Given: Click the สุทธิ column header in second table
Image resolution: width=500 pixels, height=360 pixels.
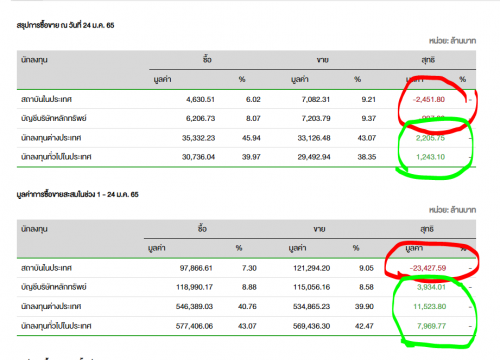Looking at the screenshot, I should [427, 229].
